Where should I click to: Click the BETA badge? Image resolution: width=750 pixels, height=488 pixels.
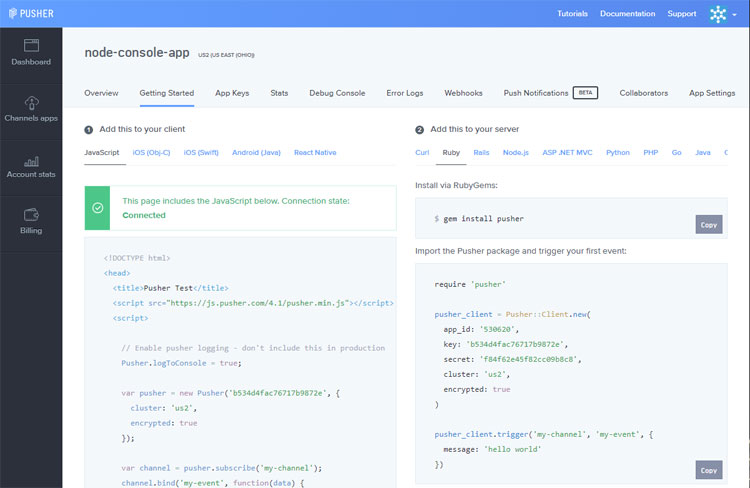[x=585, y=93]
